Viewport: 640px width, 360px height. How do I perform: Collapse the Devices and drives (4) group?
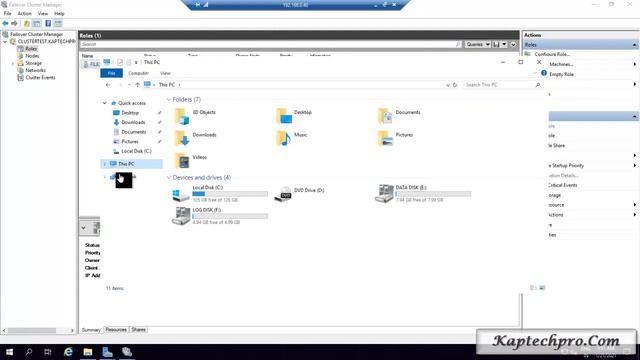169,178
